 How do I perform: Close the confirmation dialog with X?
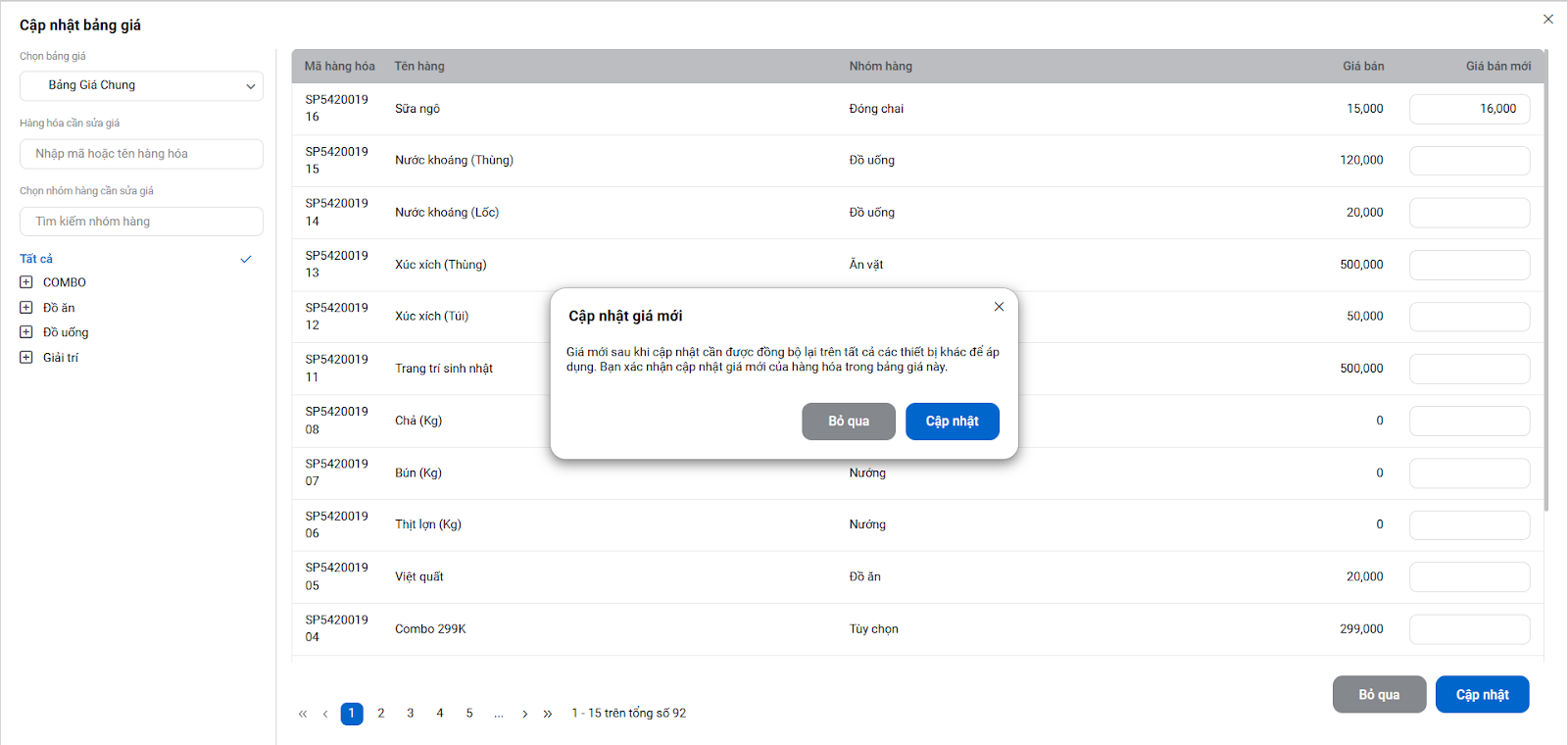pyautogui.click(x=999, y=307)
